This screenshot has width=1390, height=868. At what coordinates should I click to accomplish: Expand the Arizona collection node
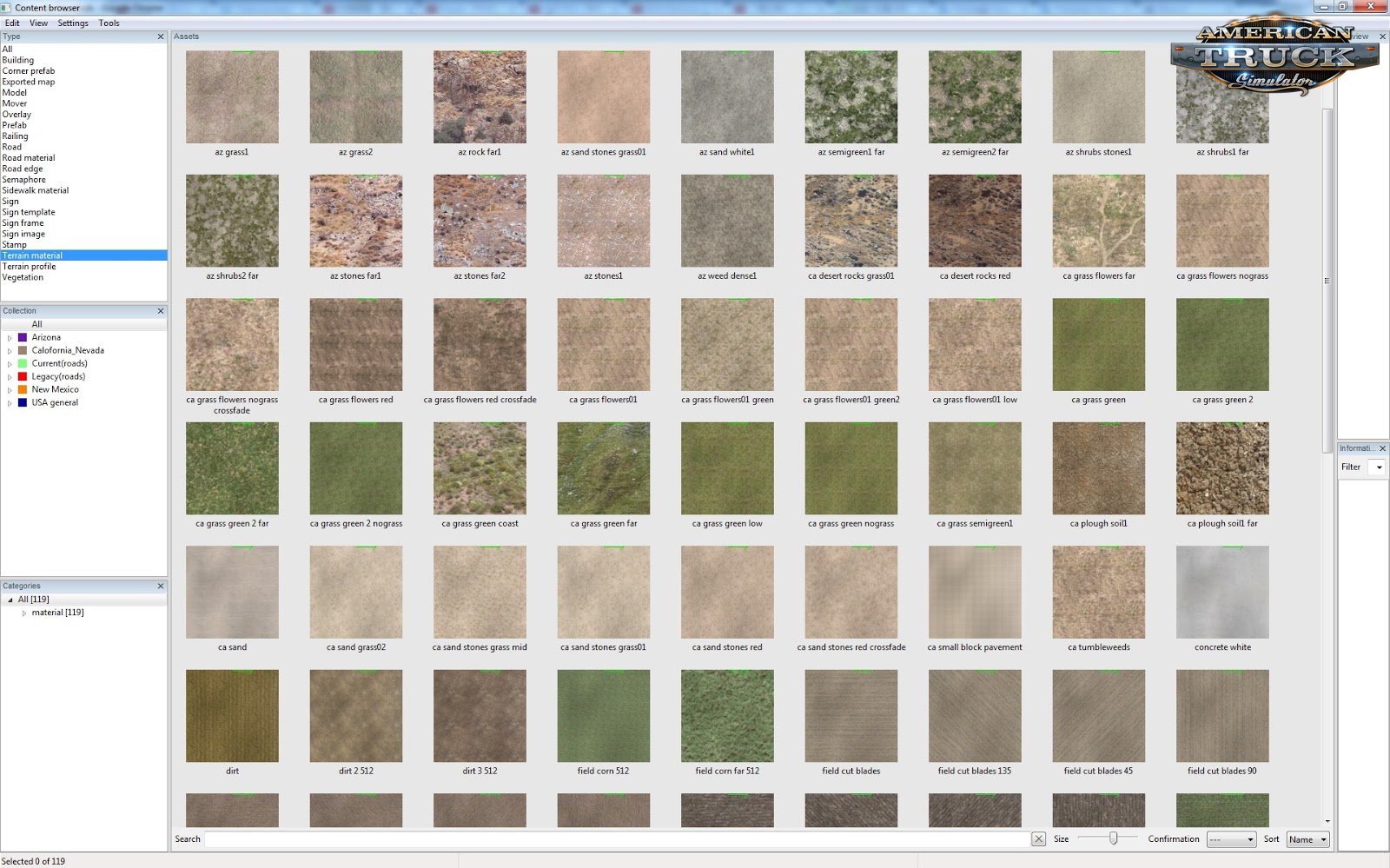pos(10,338)
